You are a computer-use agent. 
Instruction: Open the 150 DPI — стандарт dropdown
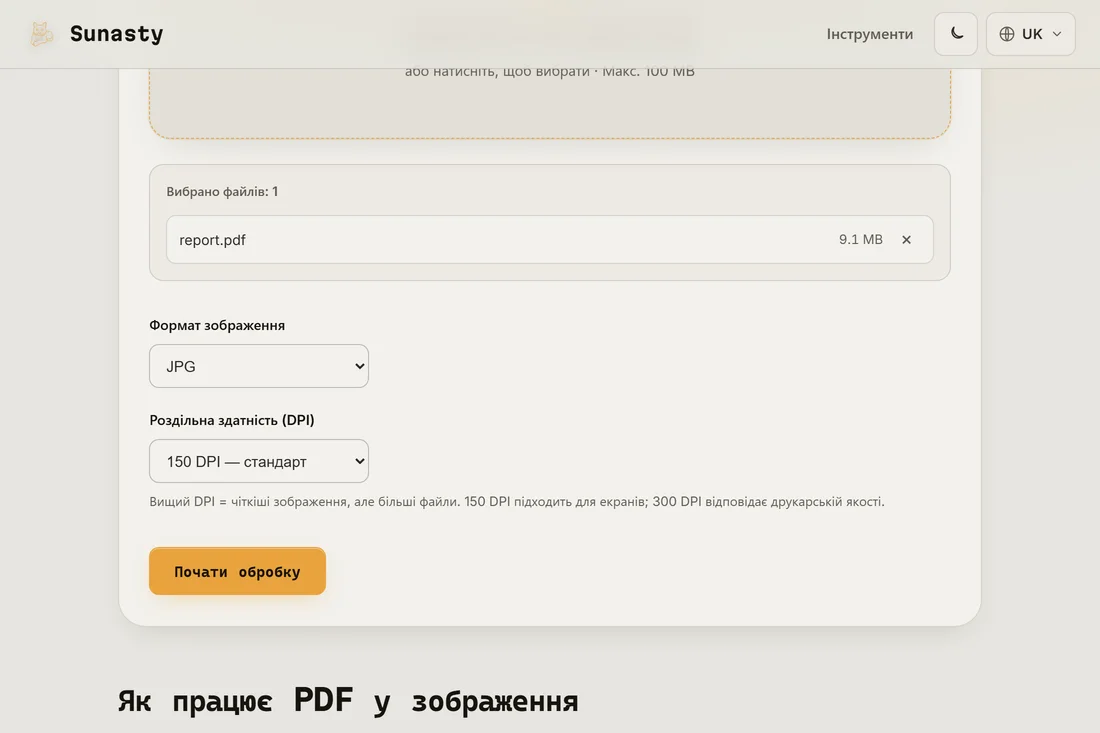pos(259,461)
